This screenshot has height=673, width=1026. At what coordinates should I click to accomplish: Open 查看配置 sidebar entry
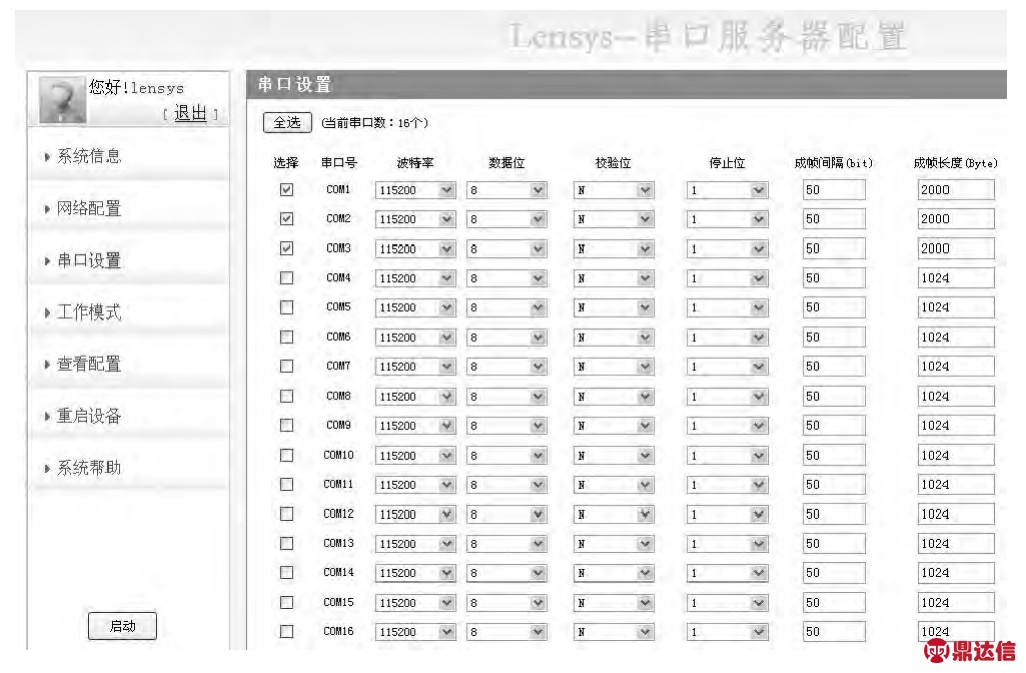88,364
